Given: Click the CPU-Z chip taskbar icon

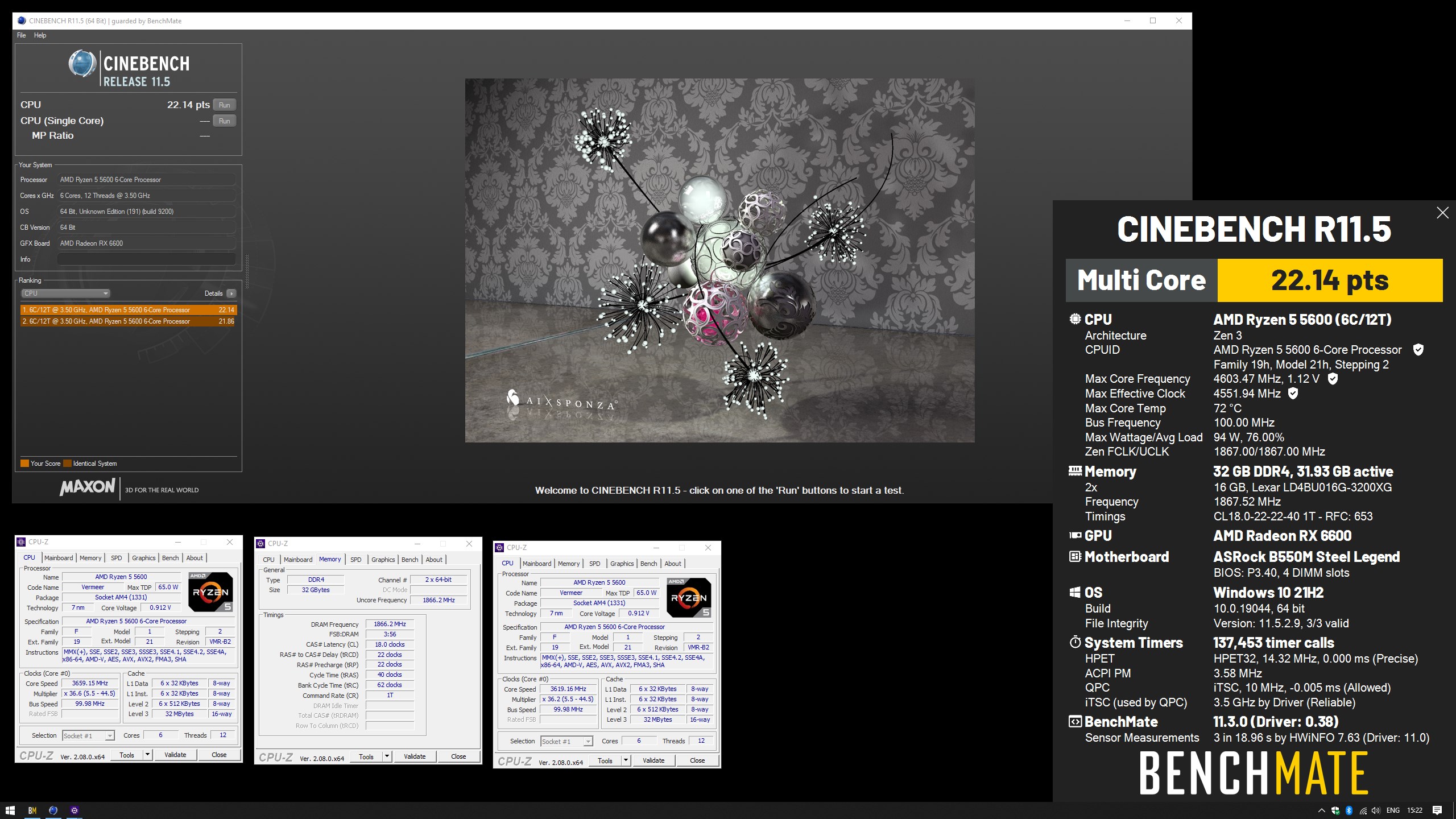Looking at the screenshot, I should pos(75,810).
